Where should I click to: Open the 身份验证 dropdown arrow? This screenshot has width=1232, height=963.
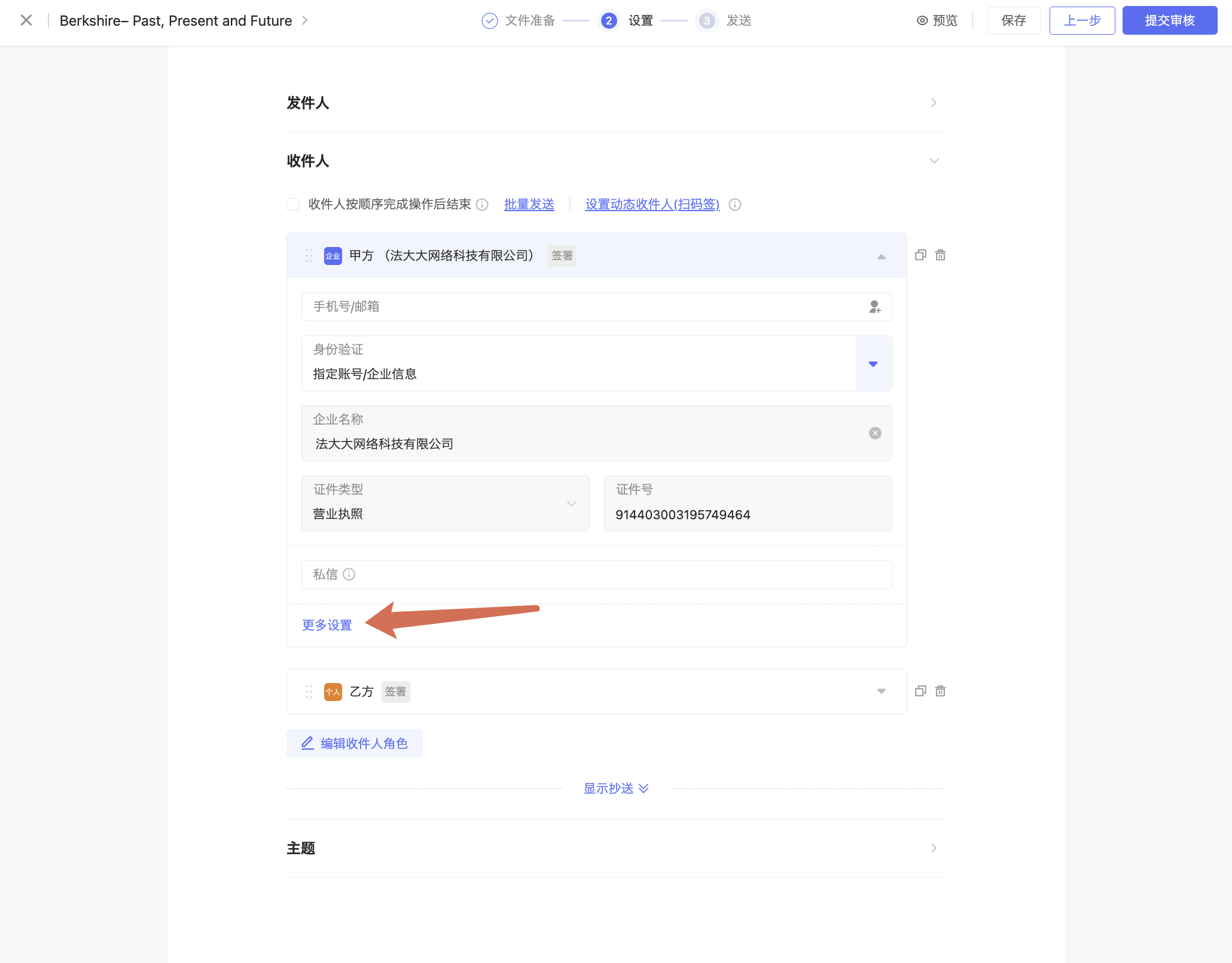(873, 364)
